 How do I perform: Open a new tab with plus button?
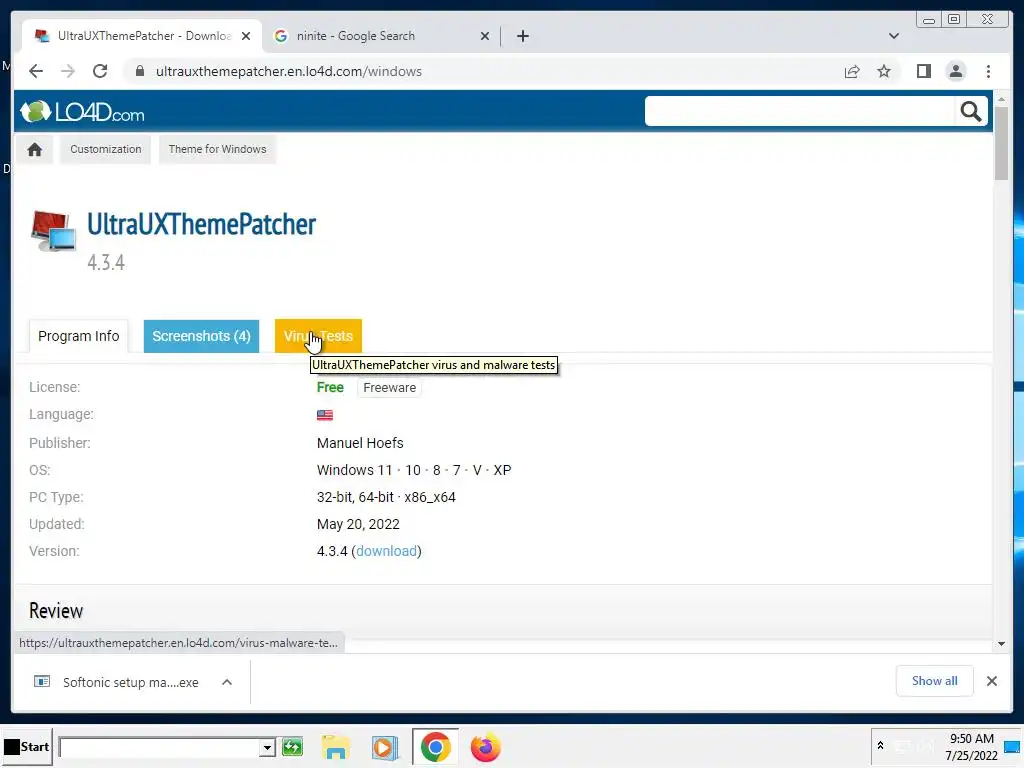point(522,36)
